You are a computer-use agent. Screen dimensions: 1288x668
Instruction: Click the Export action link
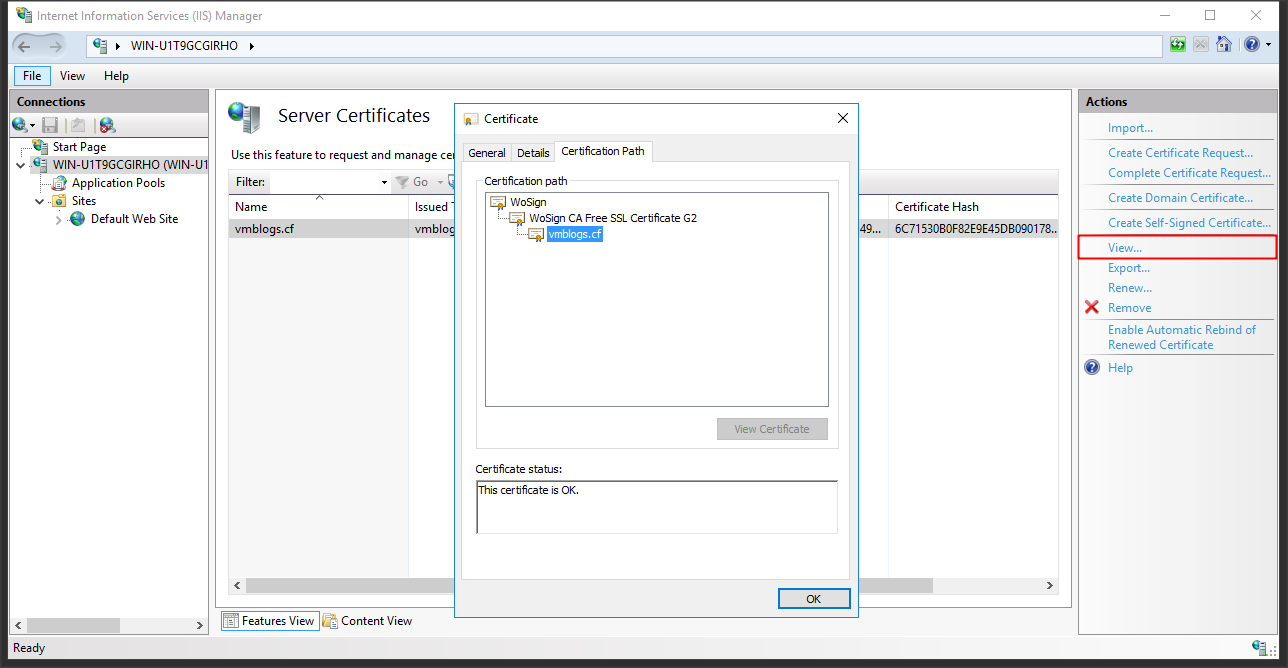click(x=1128, y=268)
